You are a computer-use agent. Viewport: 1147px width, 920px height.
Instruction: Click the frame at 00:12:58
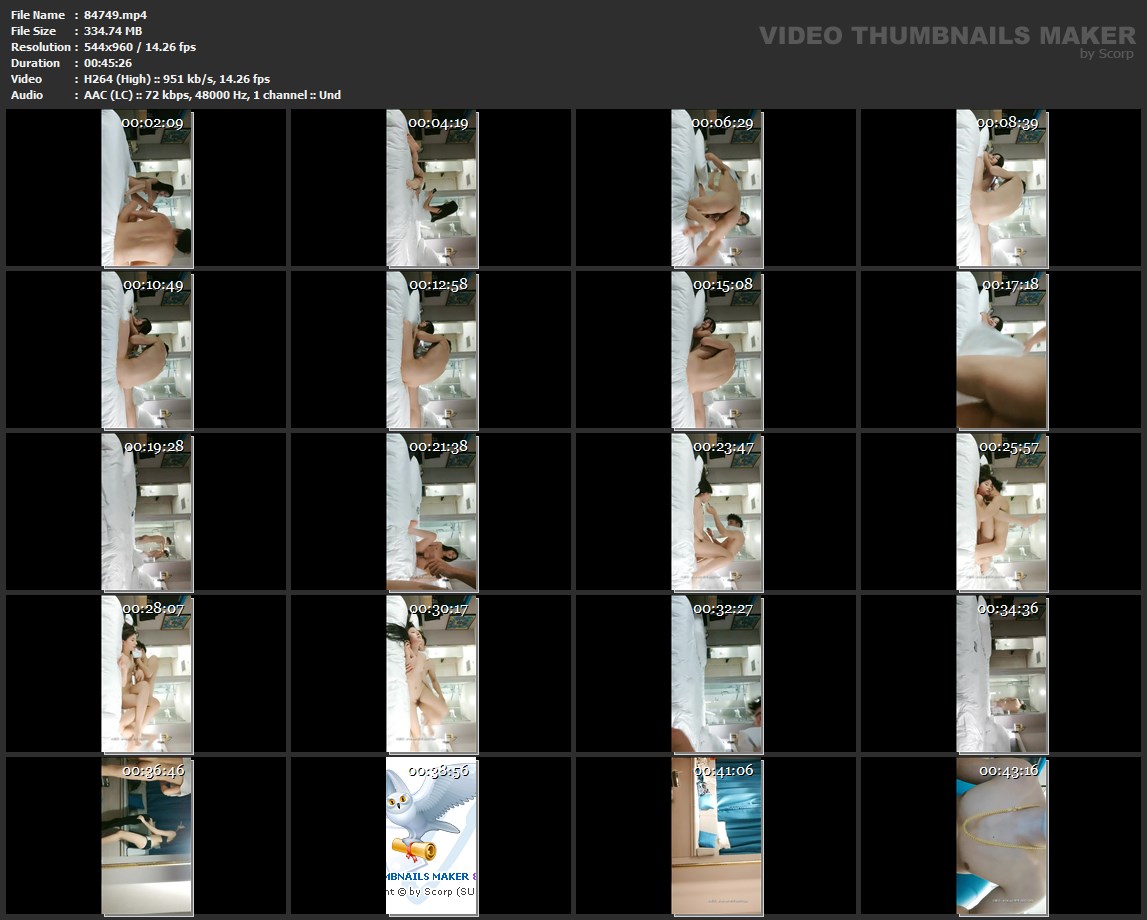coord(431,350)
